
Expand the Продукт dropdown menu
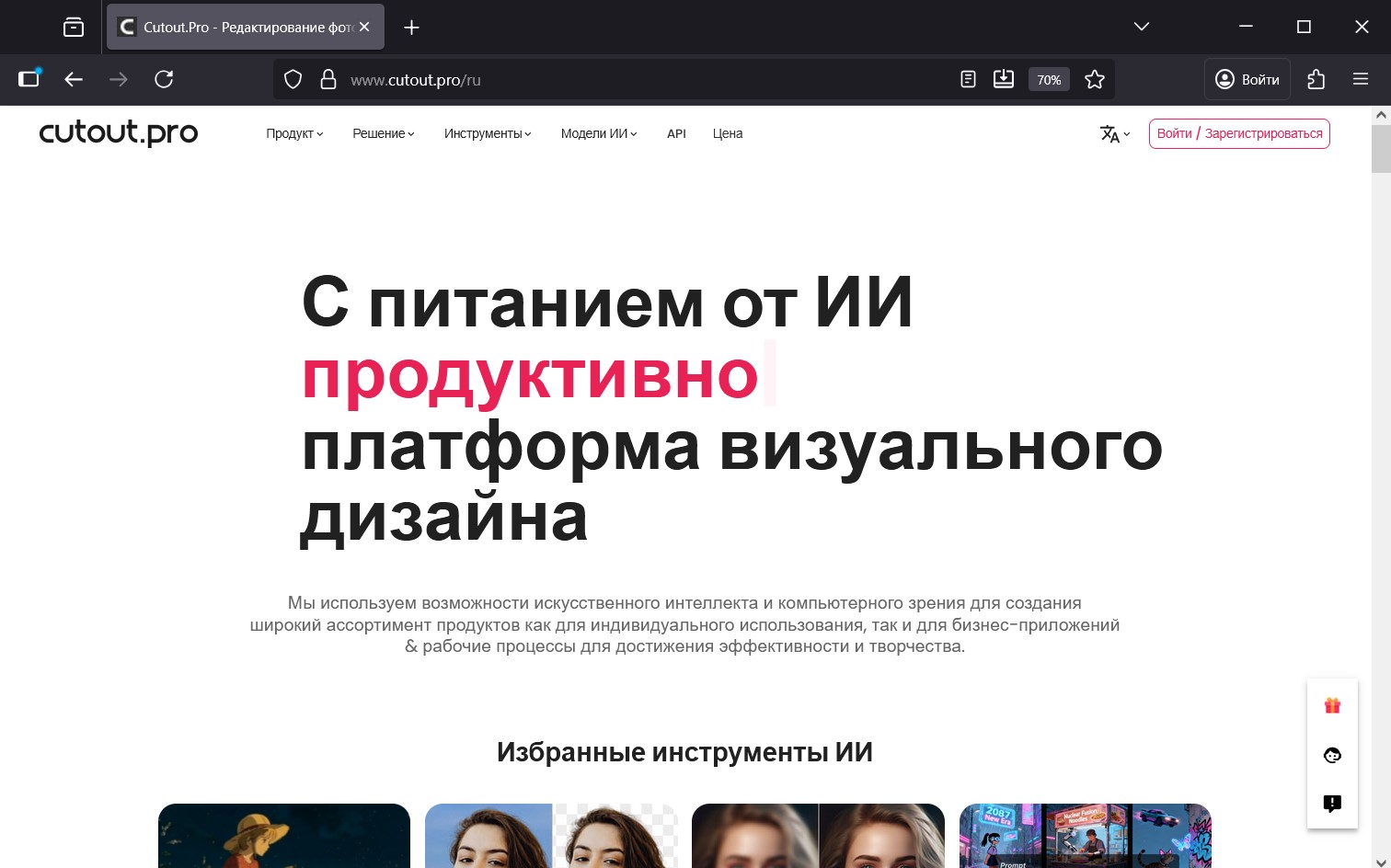click(293, 133)
